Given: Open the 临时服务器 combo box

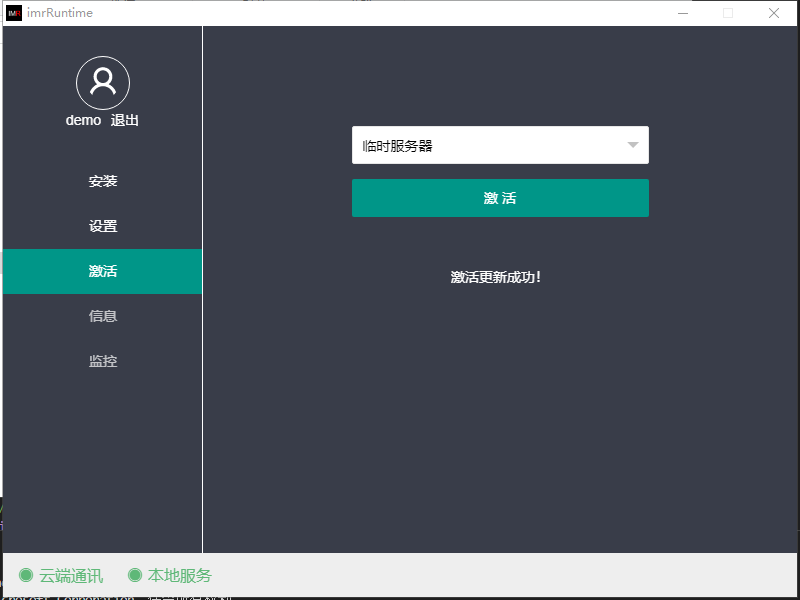Looking at the screenshot, I should 490,145.
